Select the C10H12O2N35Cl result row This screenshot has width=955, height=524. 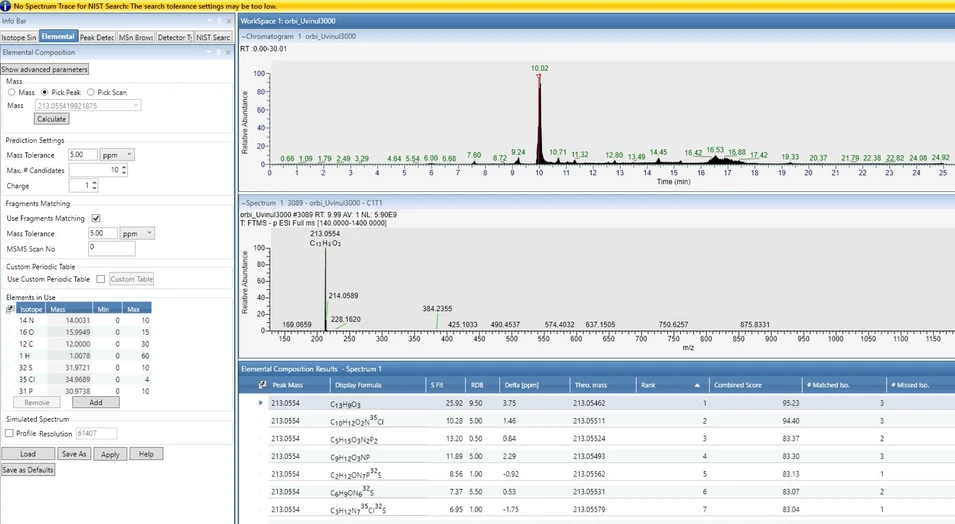pos(611,420)
